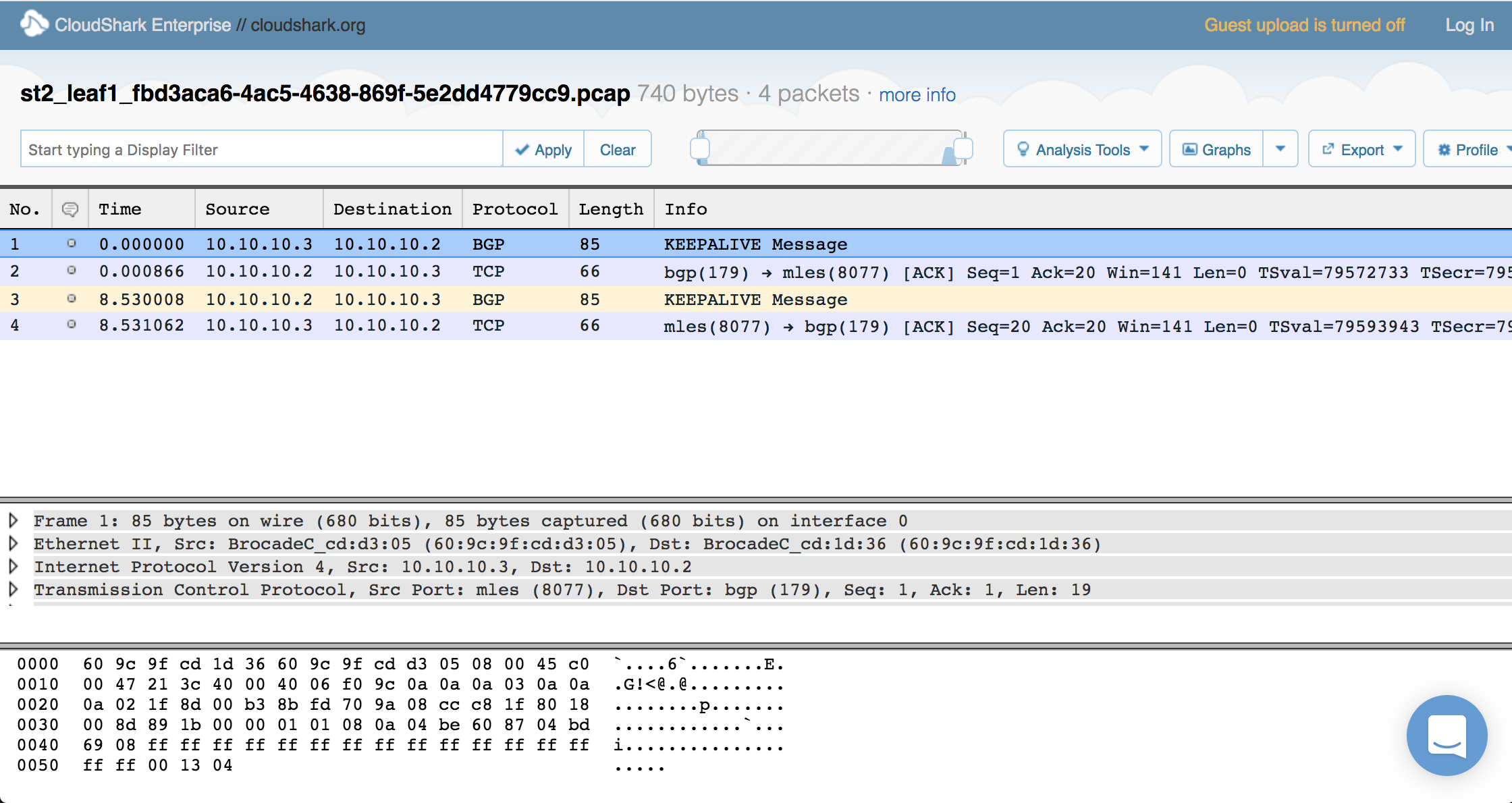This screenshot has width=1512, height=803.
Task: Sort by the Protocol column header
Action: [x=515, y=209]
